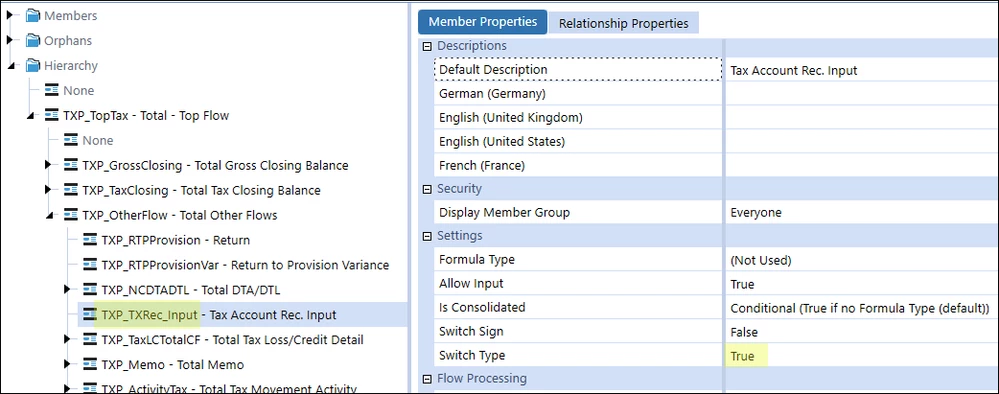
Task: Collapse the Descriptions property section
Action: click(x=428, y=46)
